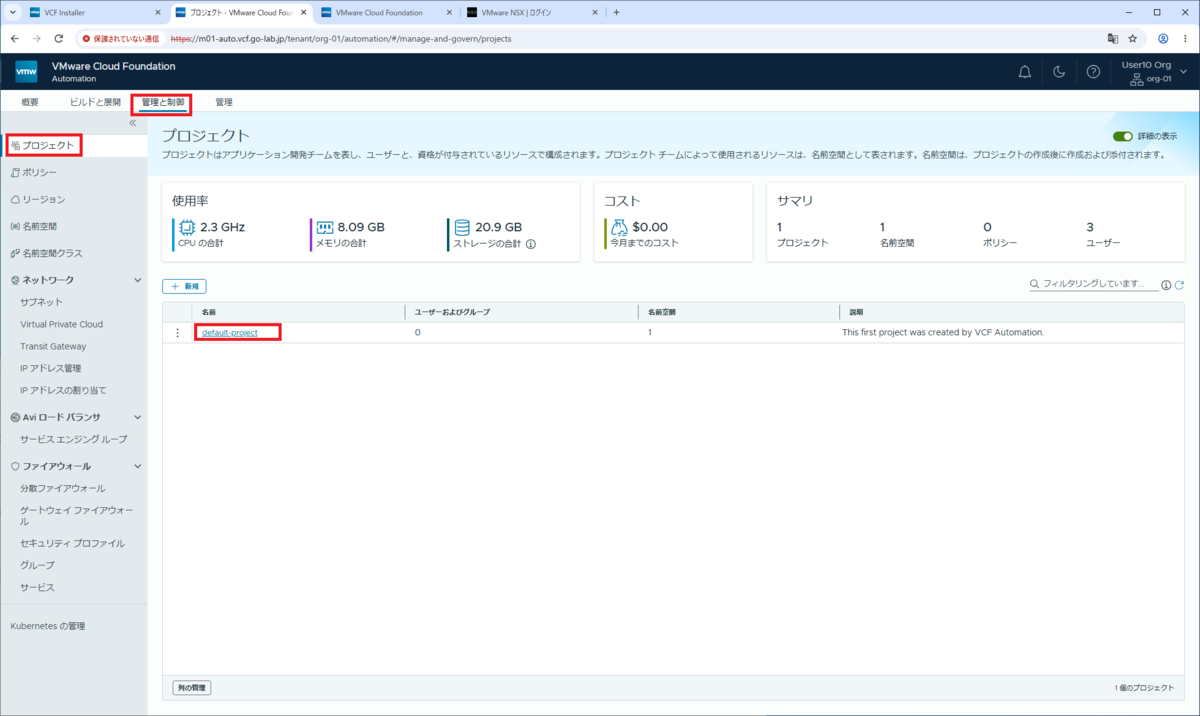
Task: Open help question mark icon
Action: coord(1093,72)
